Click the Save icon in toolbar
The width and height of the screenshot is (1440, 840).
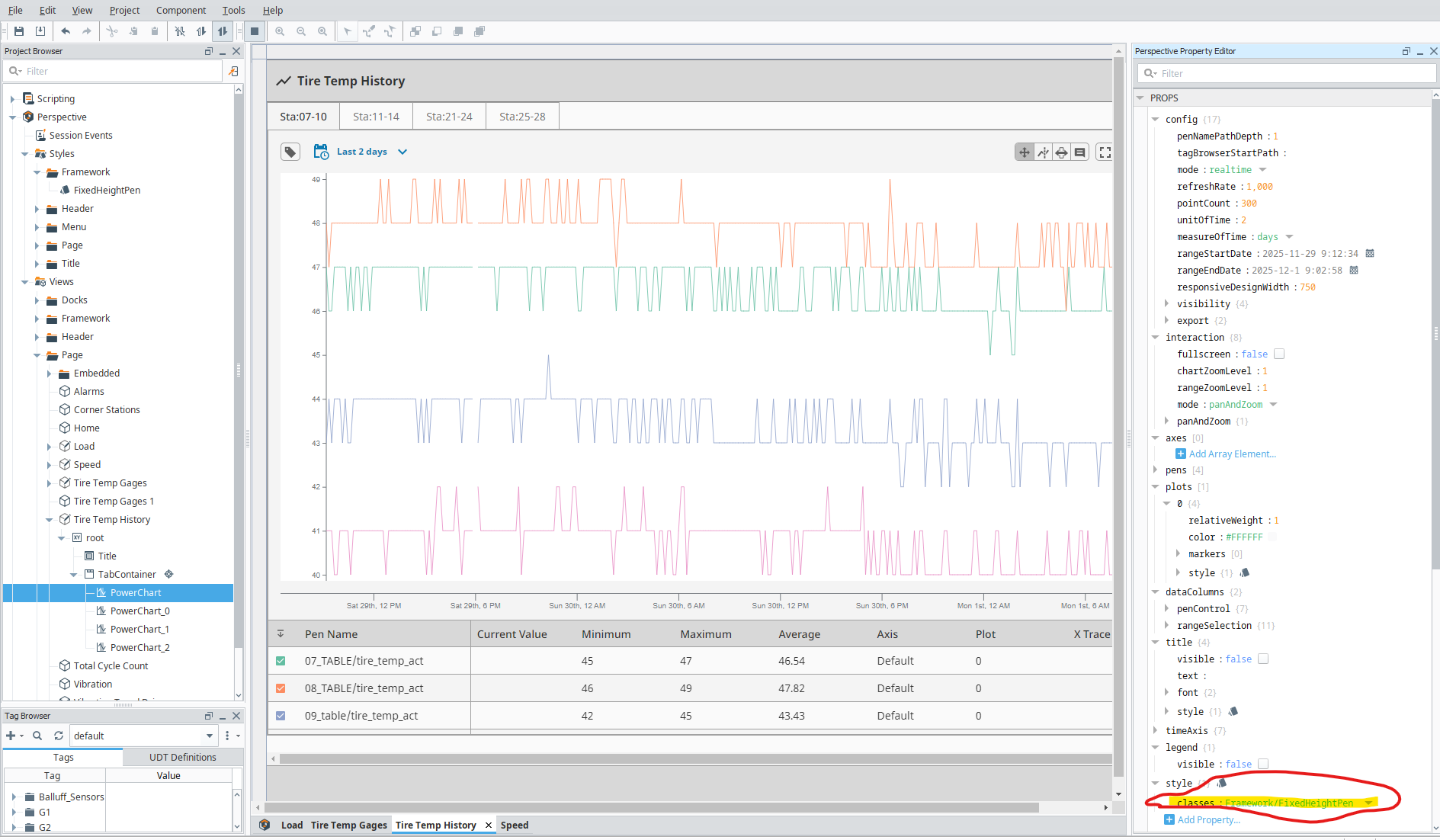(x=19, y=31)
